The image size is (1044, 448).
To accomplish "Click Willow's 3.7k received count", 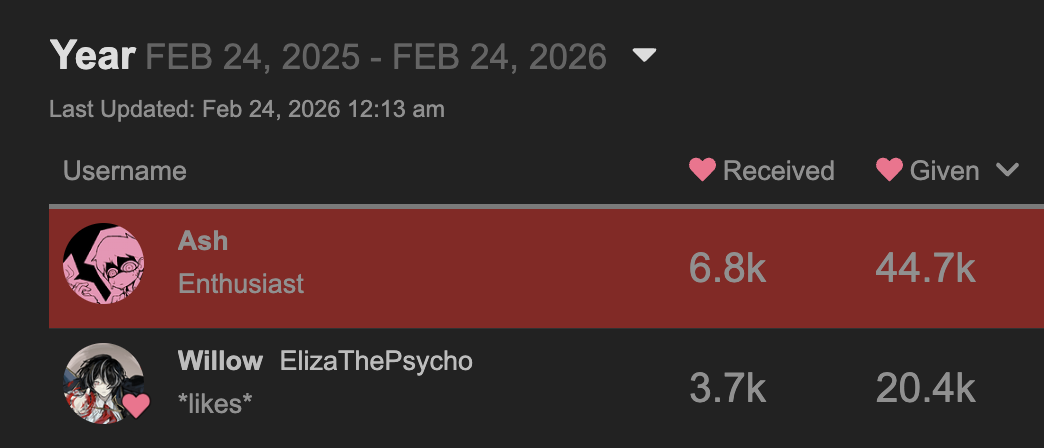I will pos(727,387).
